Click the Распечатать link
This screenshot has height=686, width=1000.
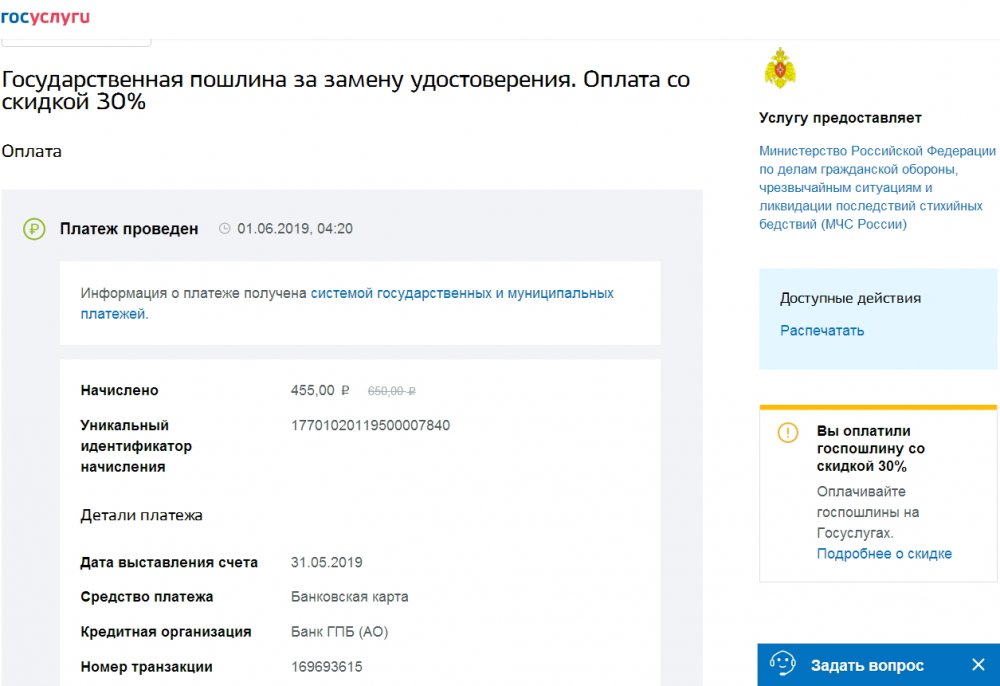click(x=821, y=330)
